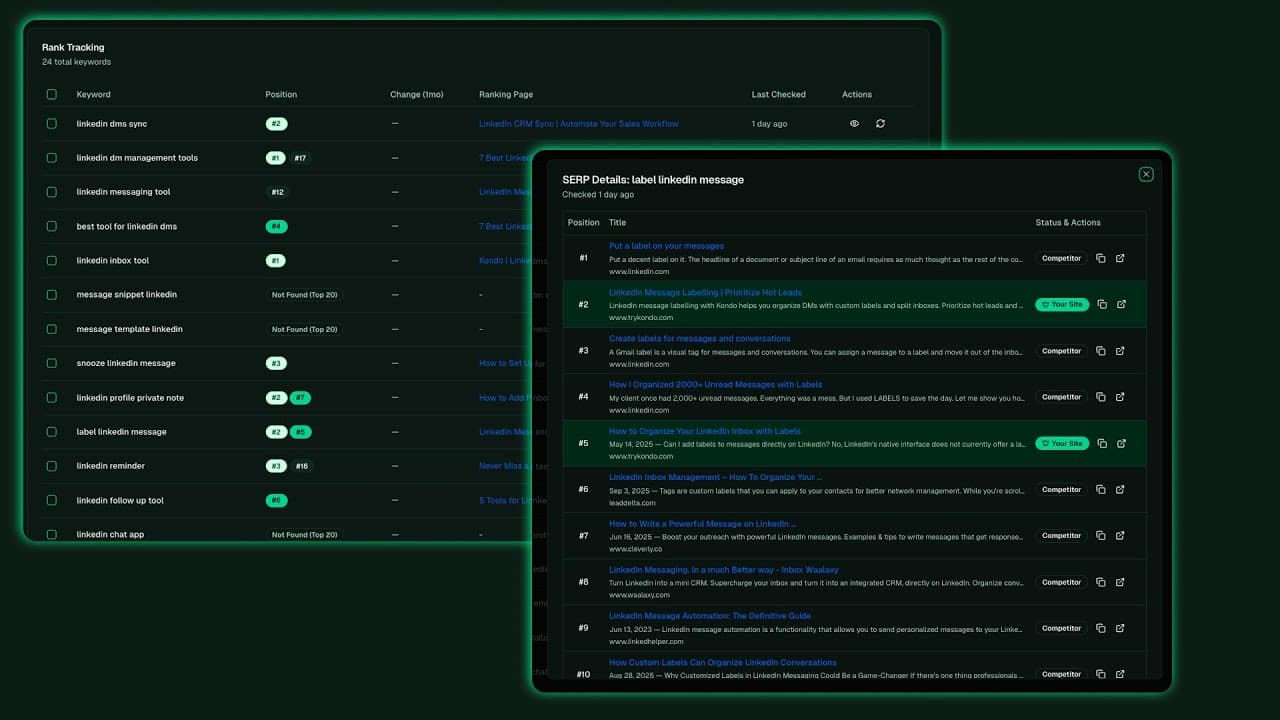Viewport: 1280px width, 720px height.
Task: Sort by Last Checked column header
Action: click(779, 95)
